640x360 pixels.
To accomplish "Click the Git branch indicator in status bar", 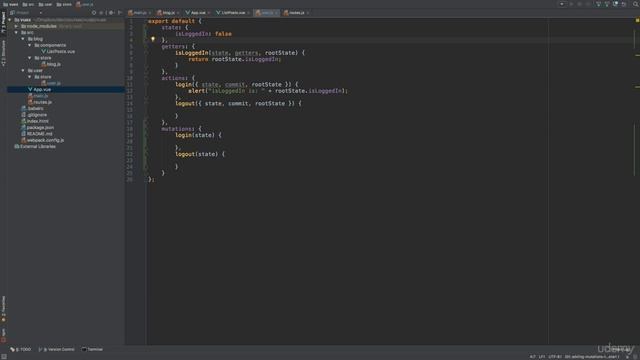I will point(592,357).
